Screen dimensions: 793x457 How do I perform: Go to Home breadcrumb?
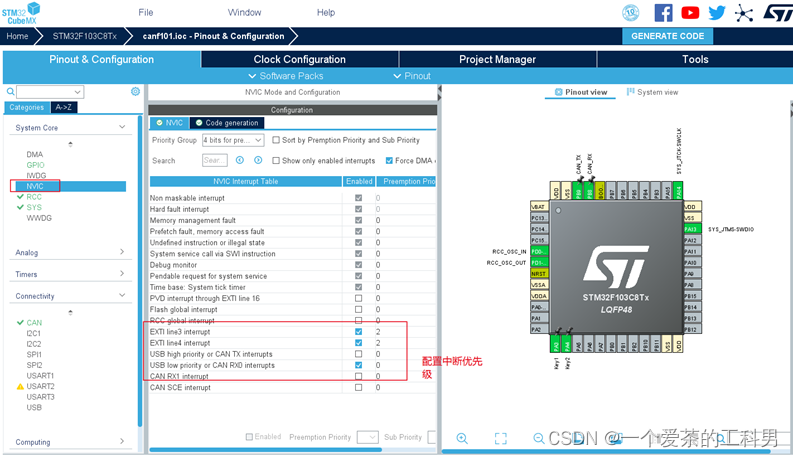[x=17, y=36]
